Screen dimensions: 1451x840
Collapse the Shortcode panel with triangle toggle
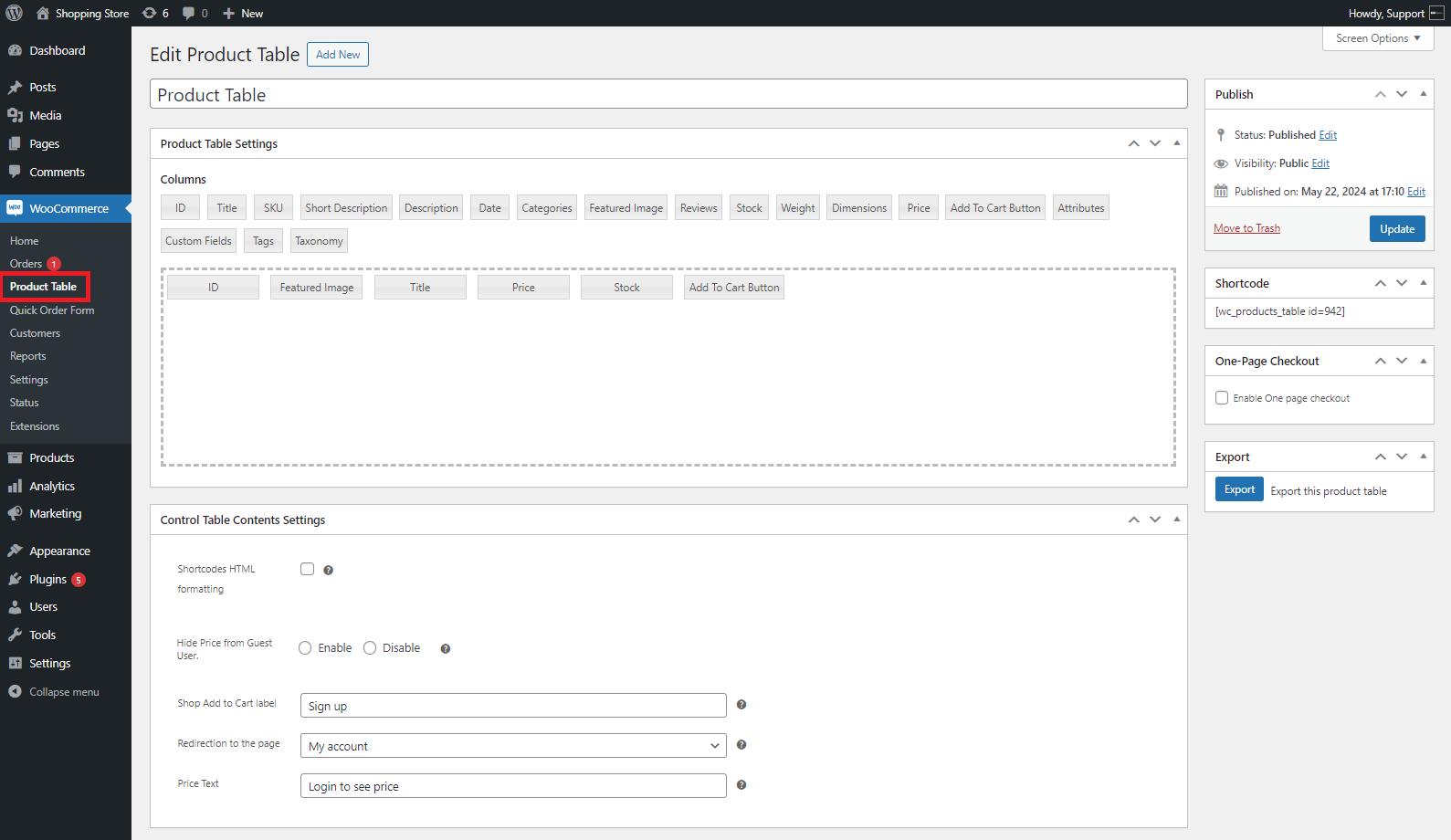tap(1423, 283)
